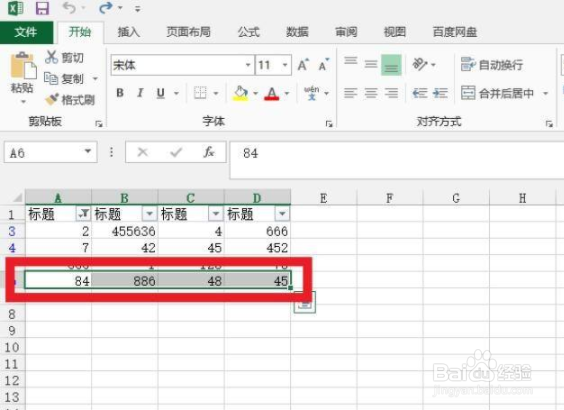Align text right
The height and width of the screenshot is (410, 564).
391,93
